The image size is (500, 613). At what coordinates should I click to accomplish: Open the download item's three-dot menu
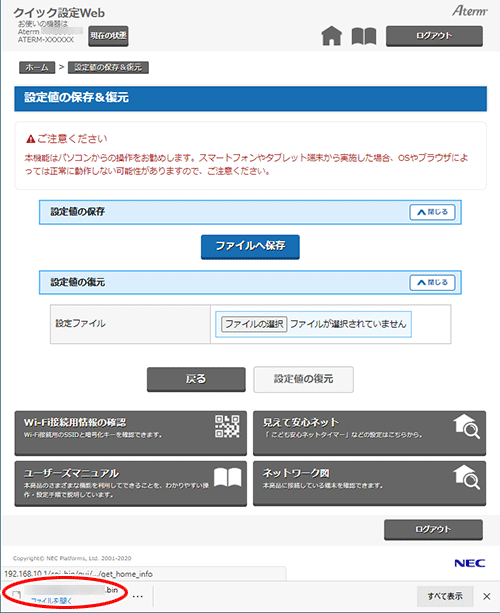[138, 596]
